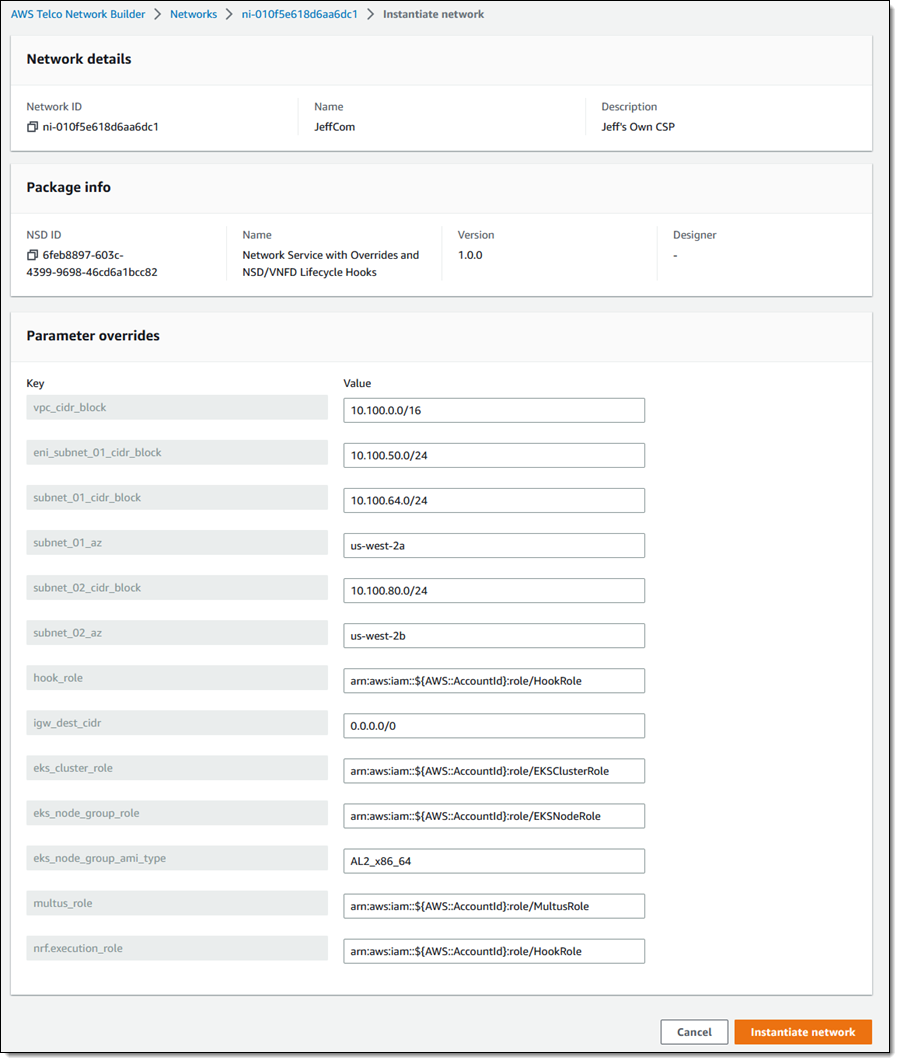The height and width of the screenshot is (1063, 900).
Task: Click the Instantiate network button
Action: point(803,1032)
